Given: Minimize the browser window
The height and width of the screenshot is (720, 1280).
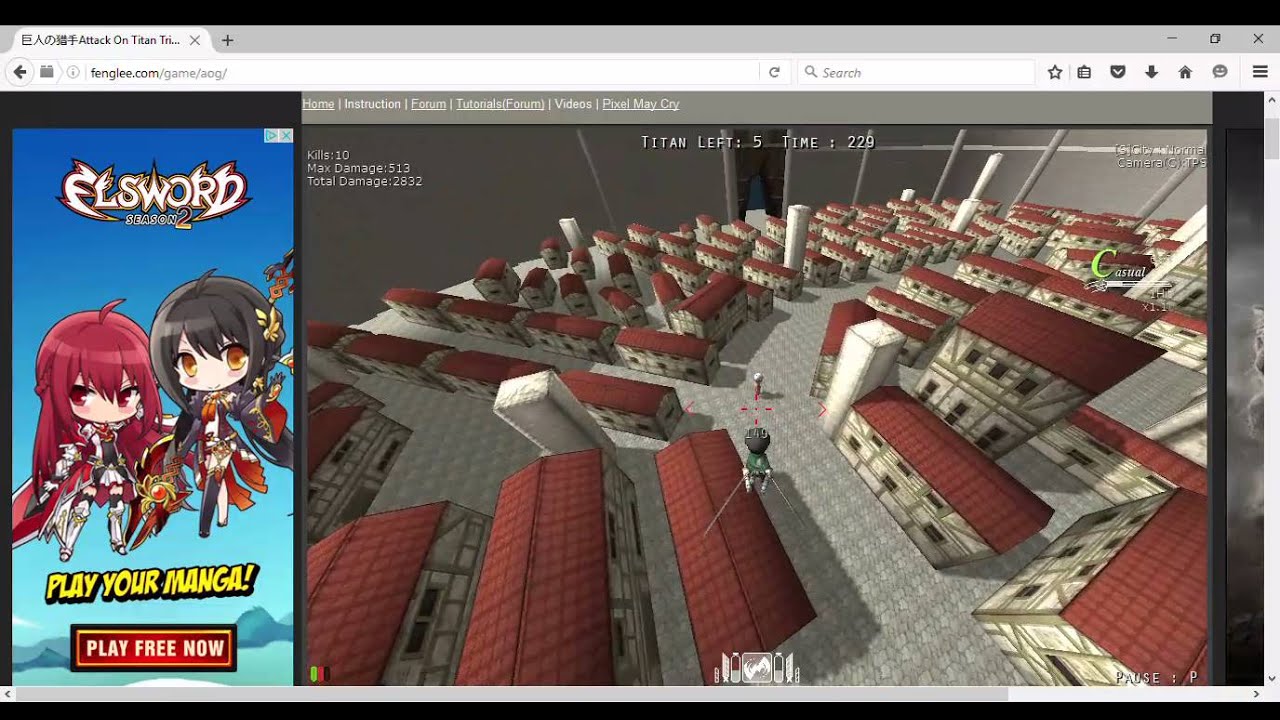Looking at the screenshot, I should click(1172, 38).
